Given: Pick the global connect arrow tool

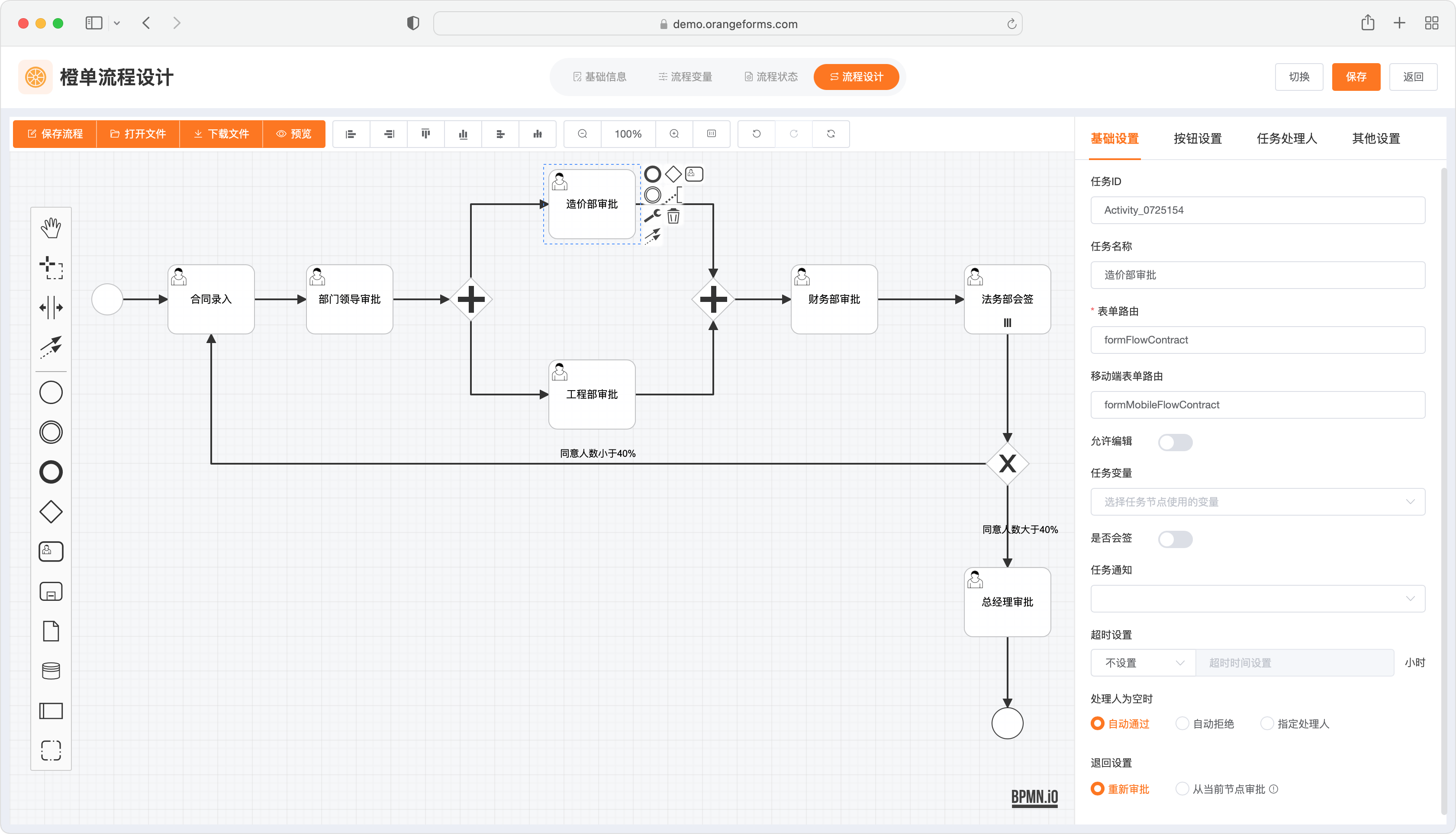Looking at the screenshot, I should pos(51,346).
